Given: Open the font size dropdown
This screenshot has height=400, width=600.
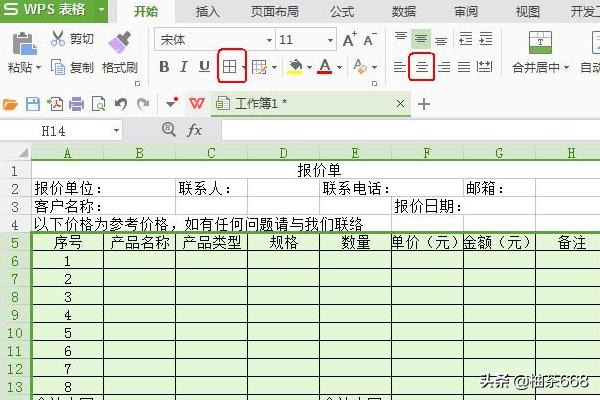Looking at the screenshot, I should 328,40.
